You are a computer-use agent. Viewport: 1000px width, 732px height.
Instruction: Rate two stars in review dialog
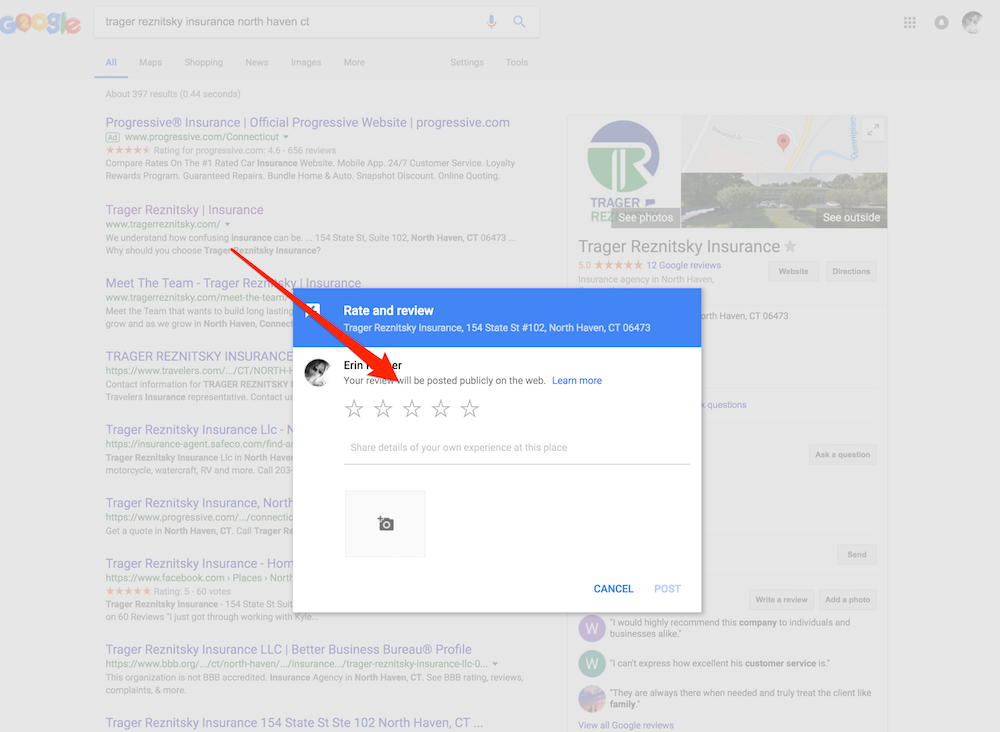pos(383,409)
